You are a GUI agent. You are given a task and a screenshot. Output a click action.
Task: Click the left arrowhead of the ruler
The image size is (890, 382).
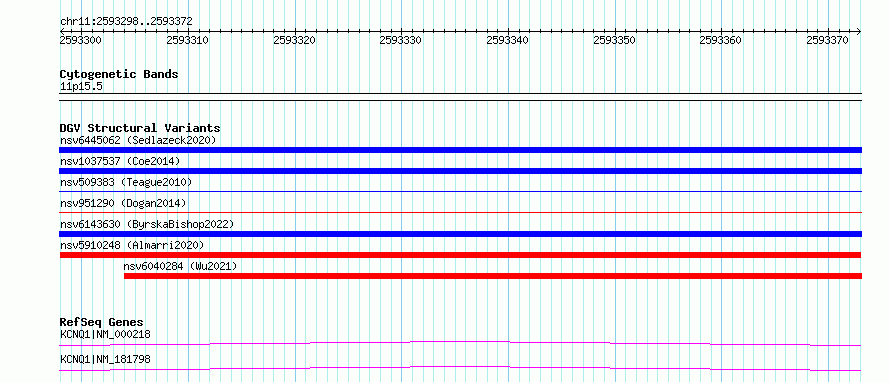tap(62, 31)
